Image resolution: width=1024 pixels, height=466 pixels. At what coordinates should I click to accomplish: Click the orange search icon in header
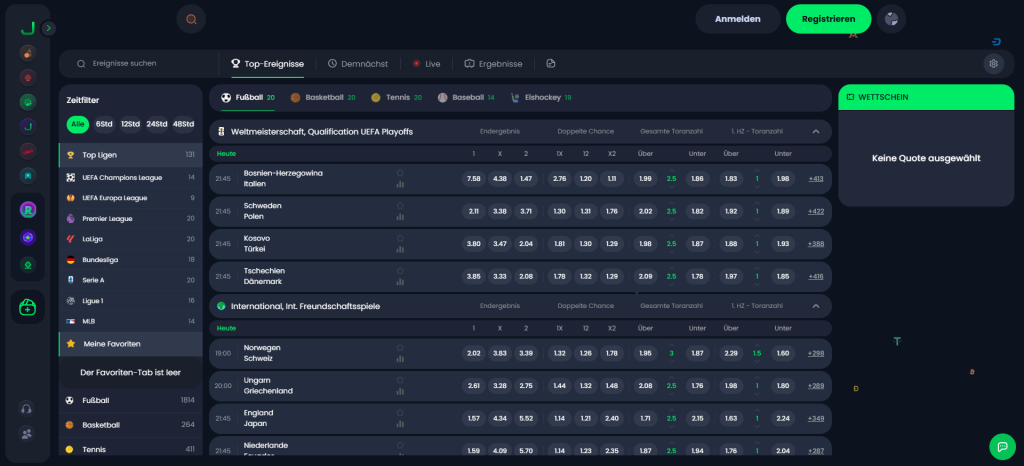point(191,19)
